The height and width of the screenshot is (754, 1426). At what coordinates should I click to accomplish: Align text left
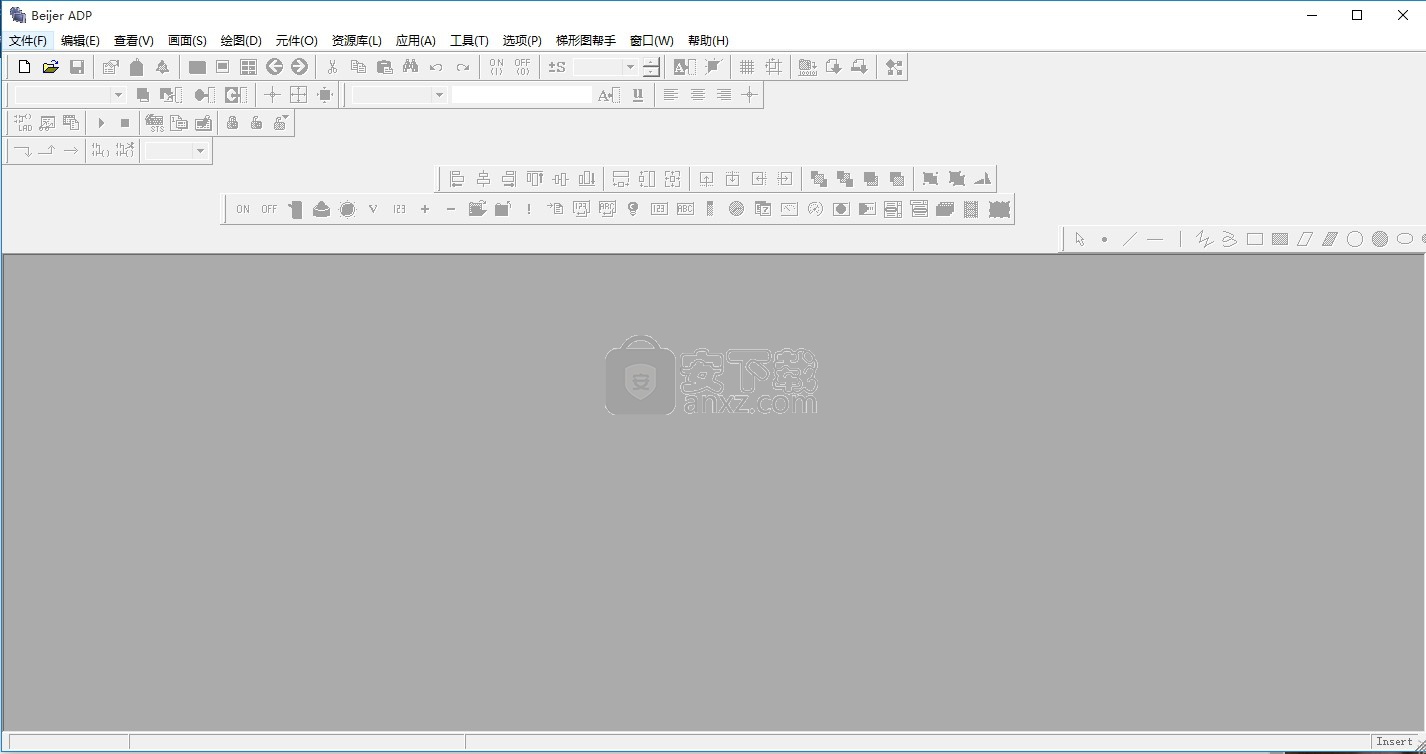671,95
